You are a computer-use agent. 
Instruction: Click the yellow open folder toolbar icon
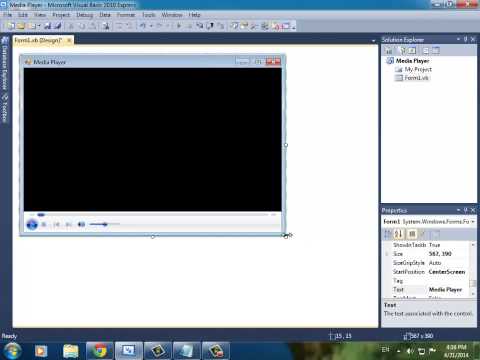21,26
